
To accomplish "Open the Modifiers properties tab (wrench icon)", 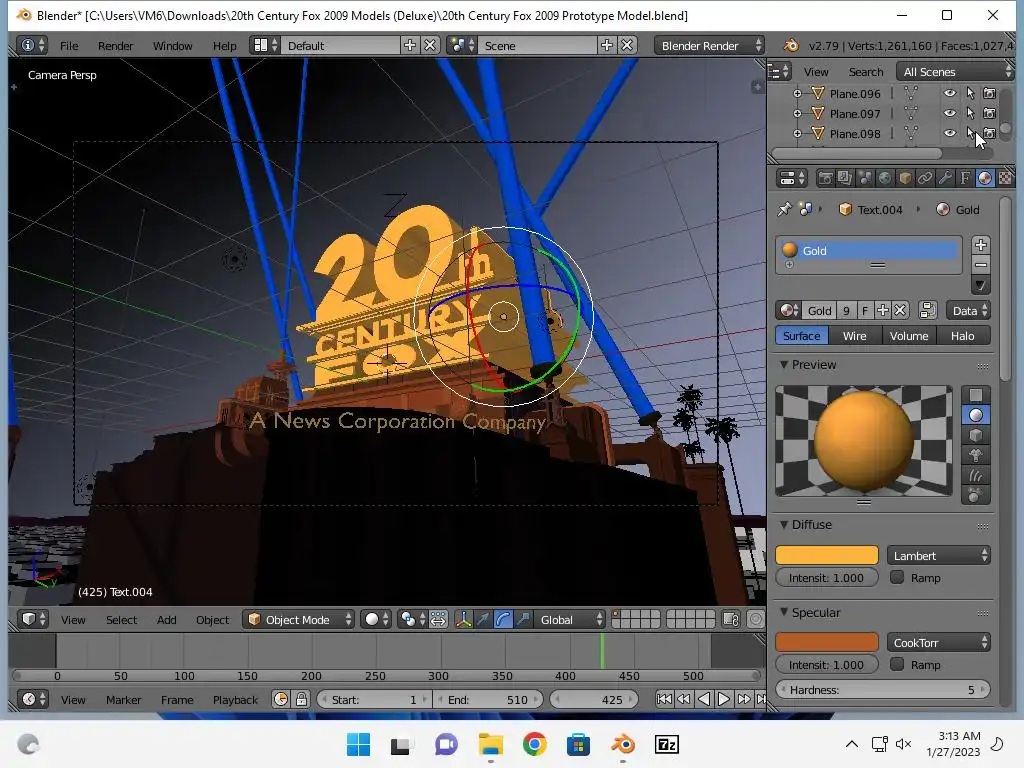I will tap(945, 178).
